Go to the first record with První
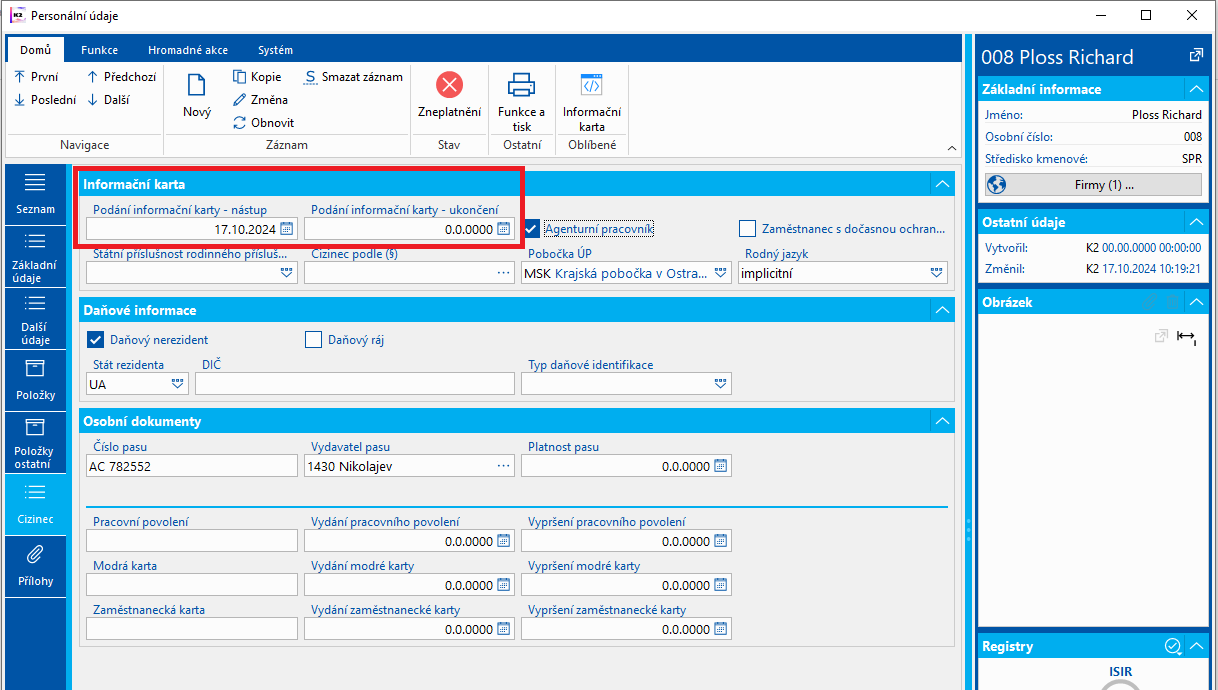Screen dimensions: 1218x690 pyautogui.click(x=36, y=77)
